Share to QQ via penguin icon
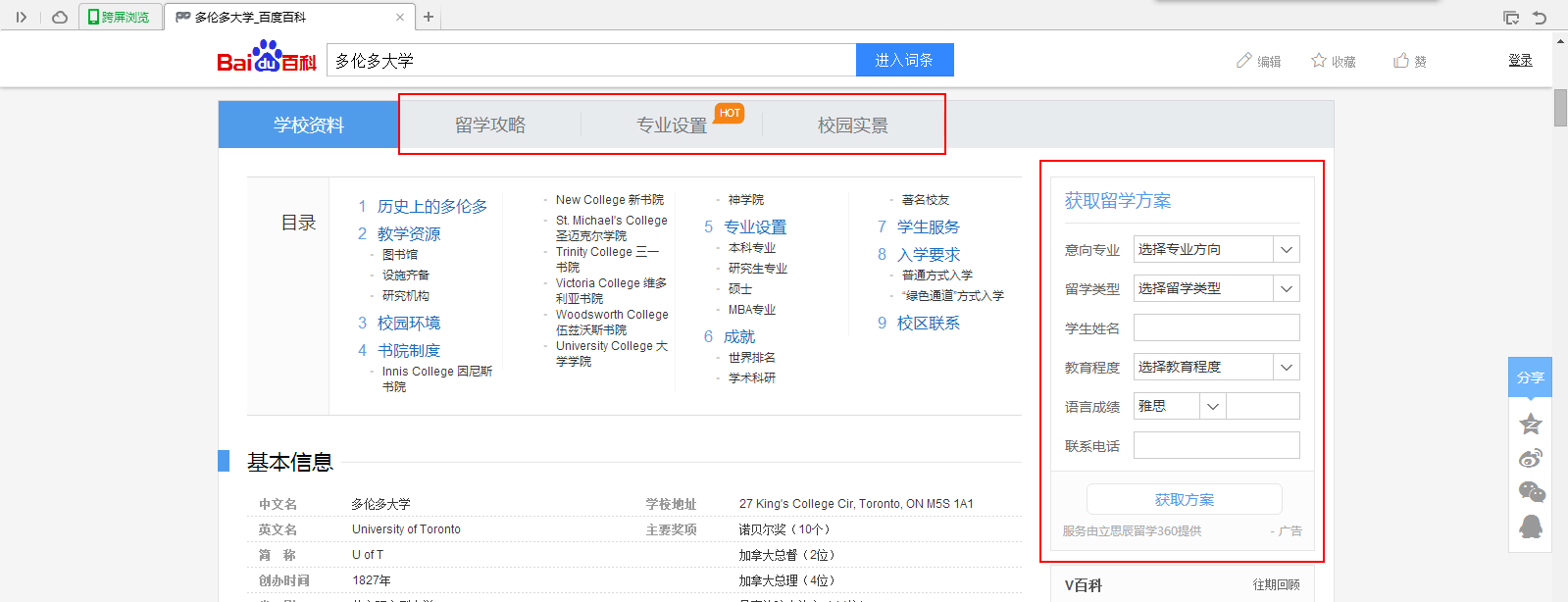This screenshot has width=1568, height=602. [1531, 527]
